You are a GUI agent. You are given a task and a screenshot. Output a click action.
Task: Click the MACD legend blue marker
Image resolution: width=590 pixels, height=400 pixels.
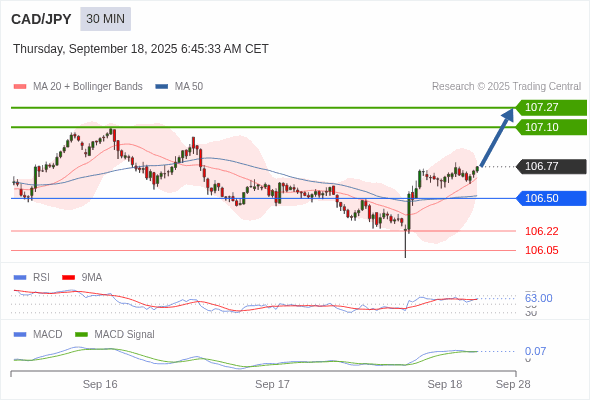[20, 334]
